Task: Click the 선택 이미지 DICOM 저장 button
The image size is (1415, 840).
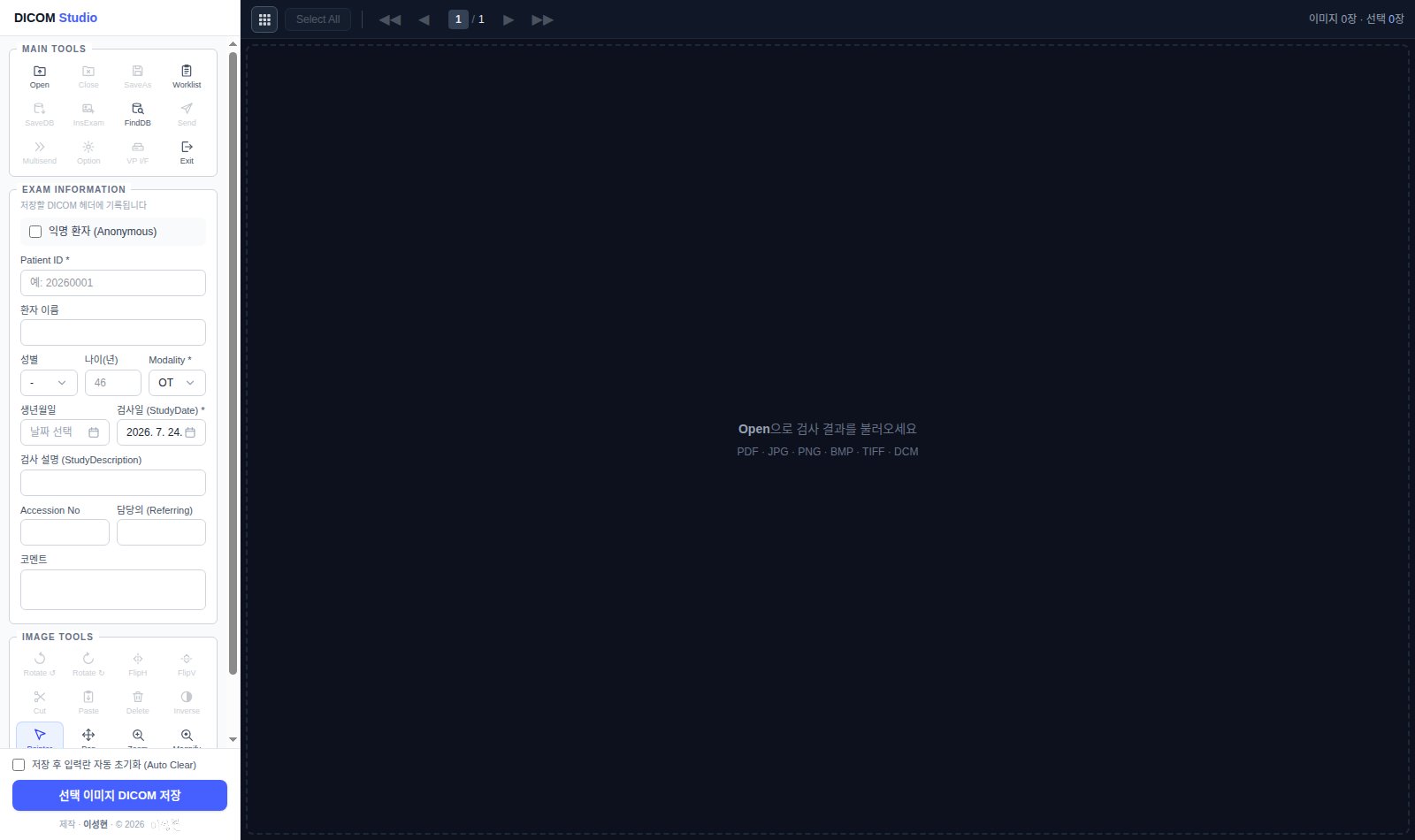Action: (x=119, y=796)
